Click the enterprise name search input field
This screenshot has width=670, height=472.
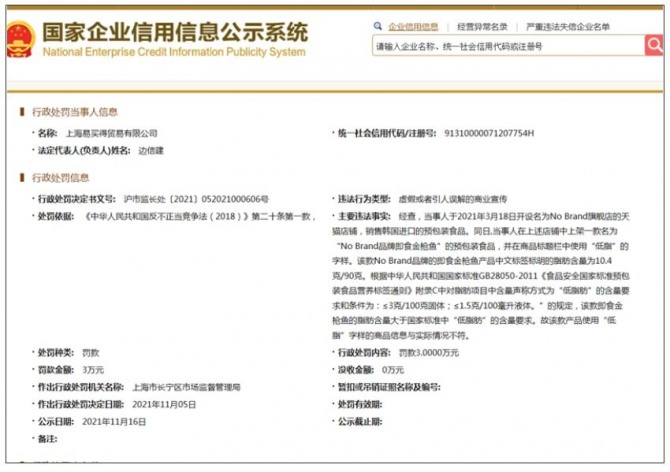click(x=508, y=45)
